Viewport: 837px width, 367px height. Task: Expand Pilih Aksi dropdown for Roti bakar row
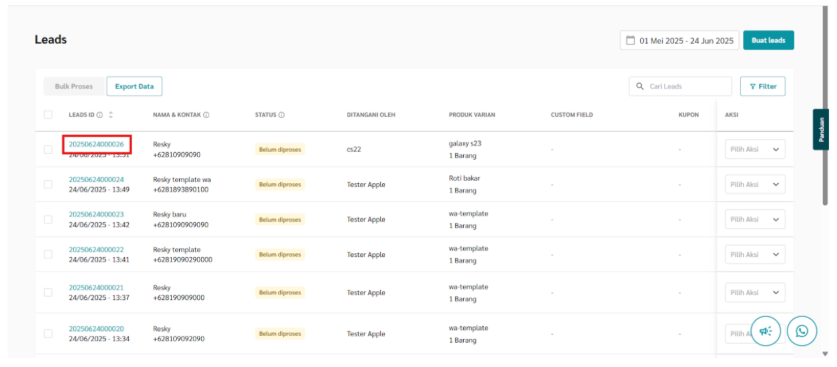(755, 184)
